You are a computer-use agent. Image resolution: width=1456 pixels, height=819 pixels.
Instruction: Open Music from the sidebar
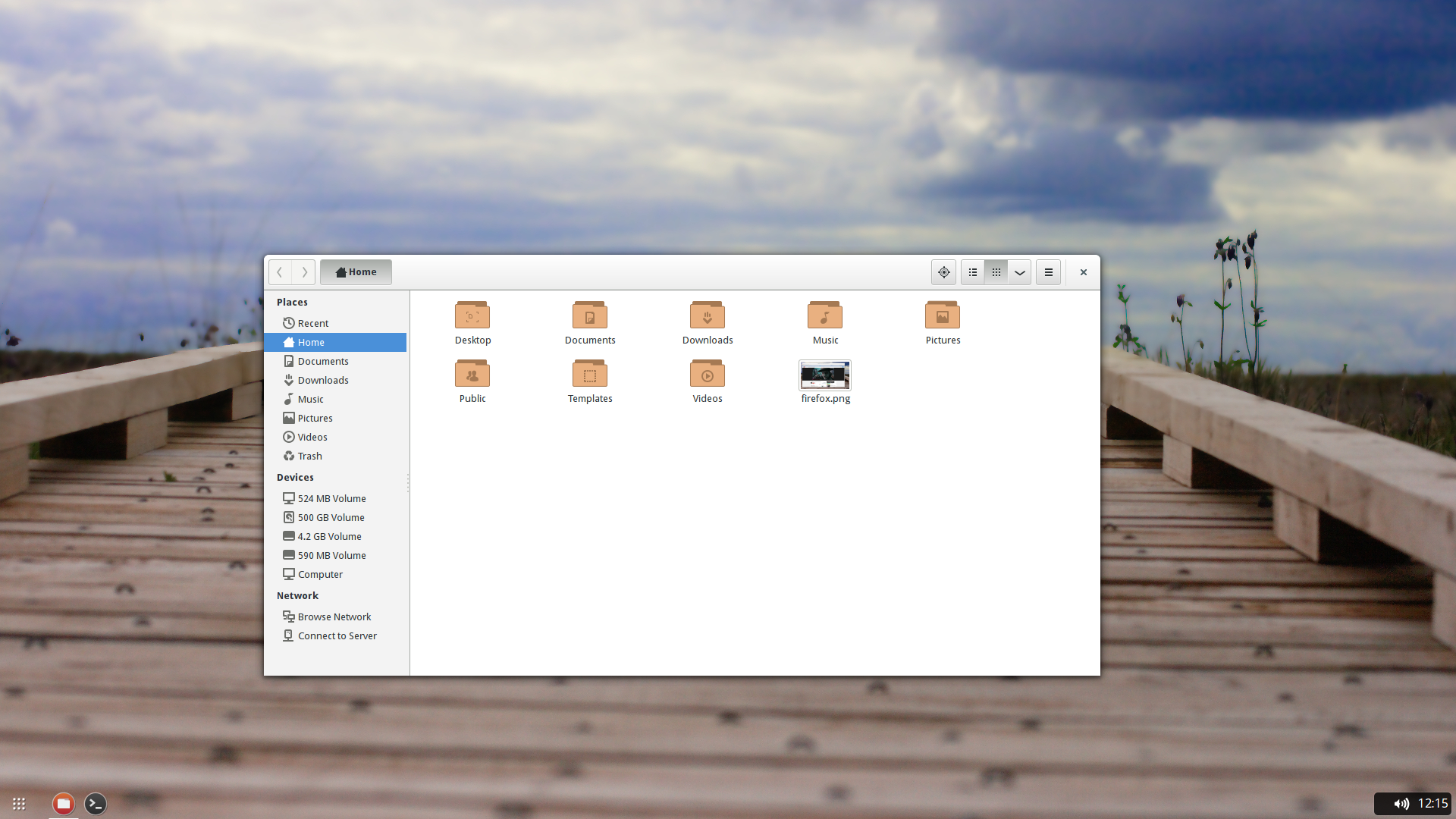click(x=335, y=399)
